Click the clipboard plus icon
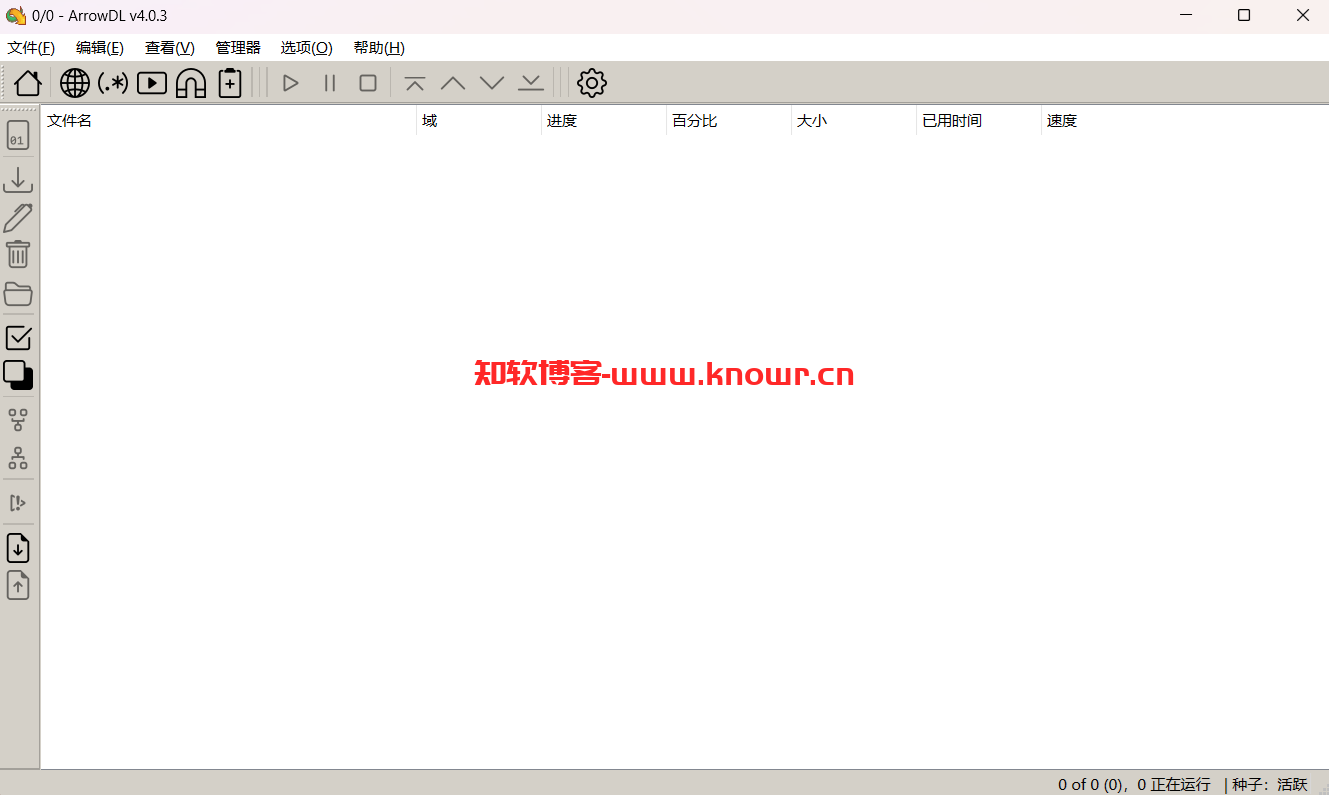 pyautogui.click(x=230, y=83)
